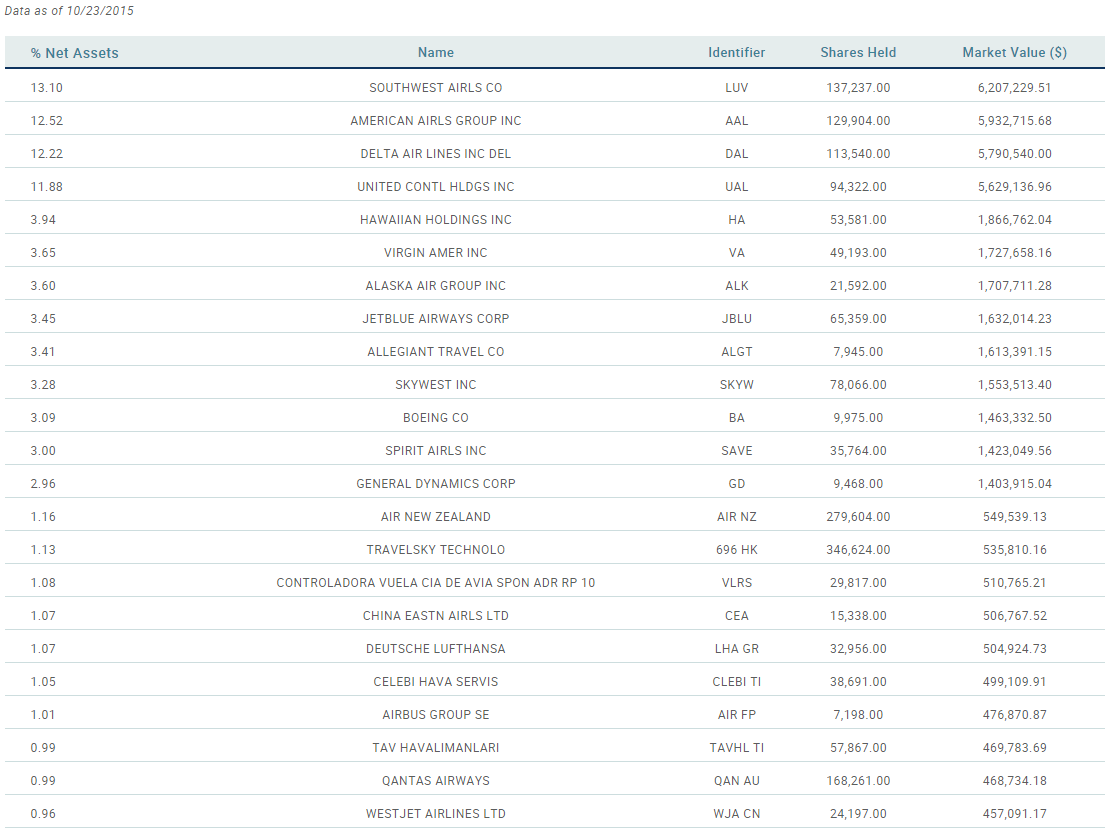Select the ALGT identifier
The height and width of the screenshot is (838, 1119).
(x=736, y=351)
